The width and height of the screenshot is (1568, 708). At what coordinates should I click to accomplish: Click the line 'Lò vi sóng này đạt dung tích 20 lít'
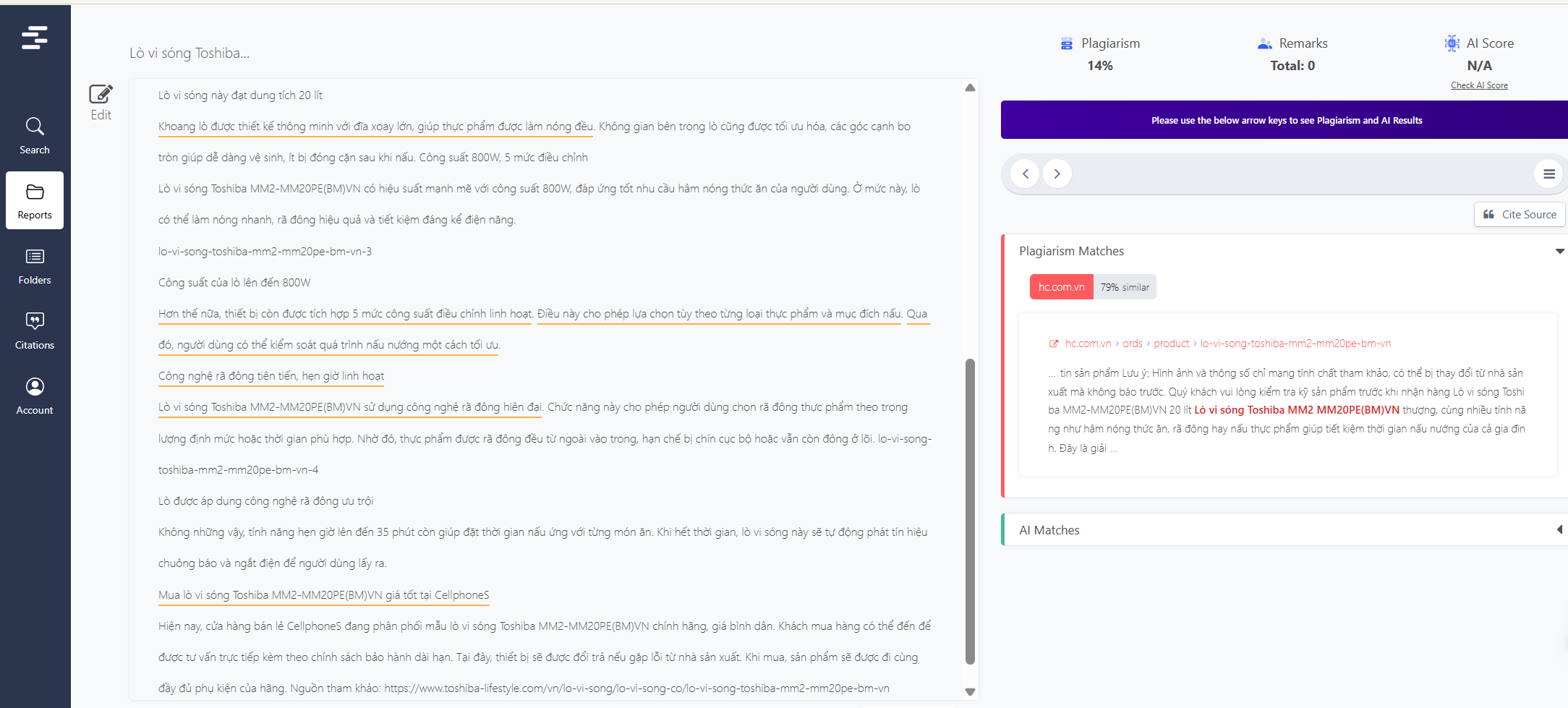click(240, 95)
